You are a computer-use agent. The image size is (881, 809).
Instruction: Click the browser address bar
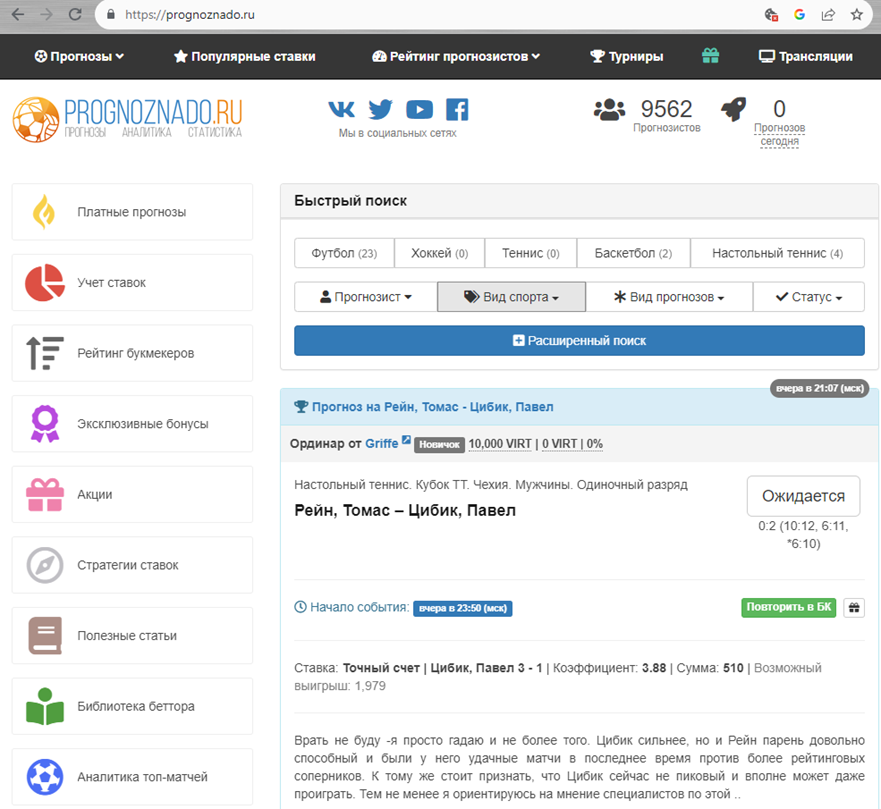pyautogui.click(x=430, y=15)
